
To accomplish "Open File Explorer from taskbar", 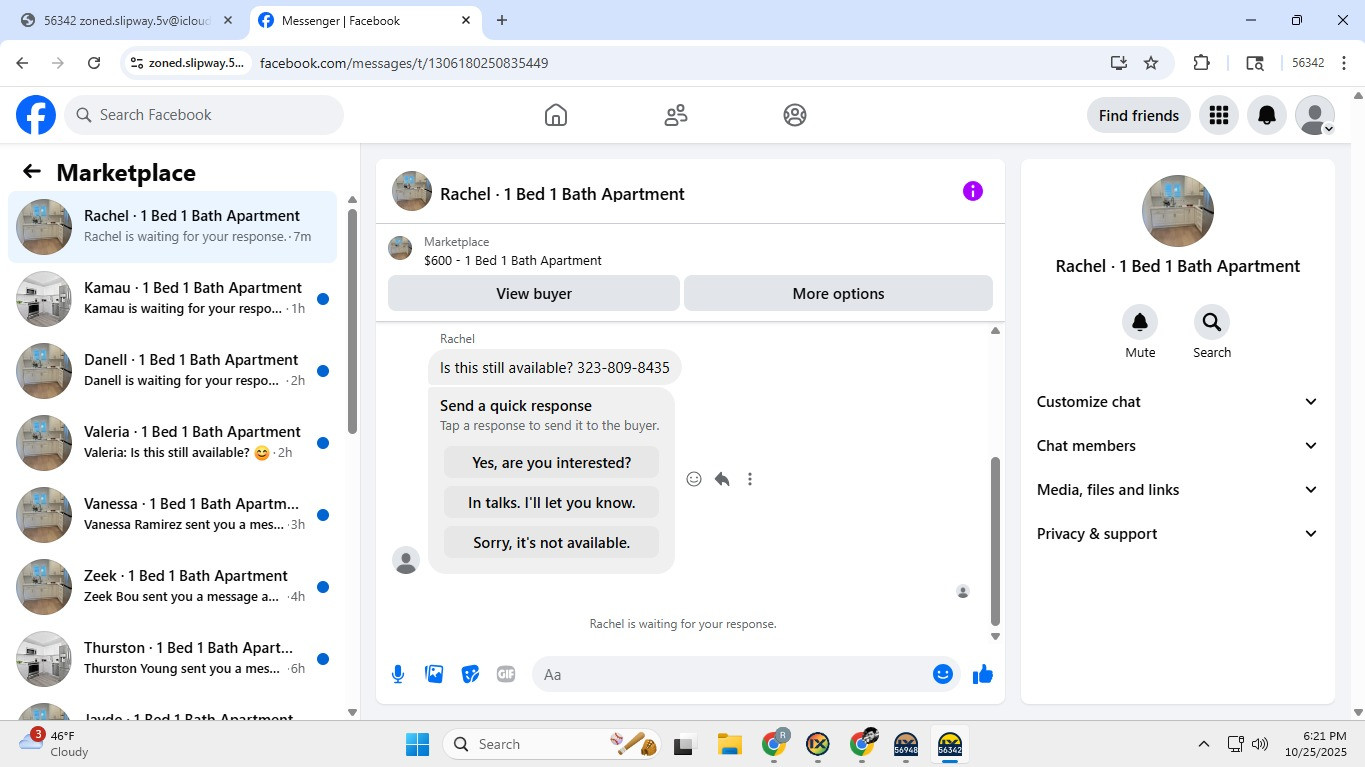I will point(729,744).
